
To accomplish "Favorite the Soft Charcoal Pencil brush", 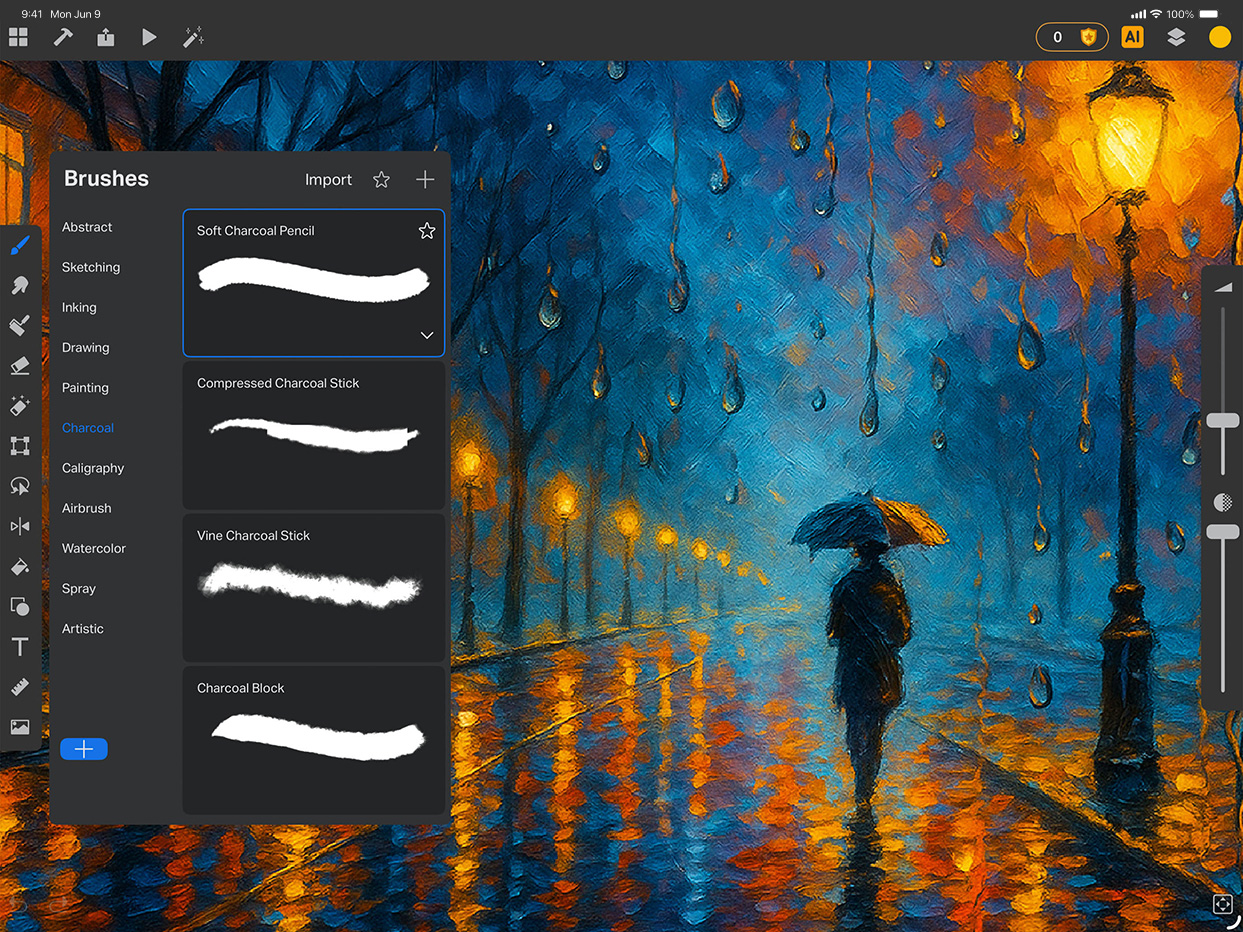I will [x=427, y=230].
